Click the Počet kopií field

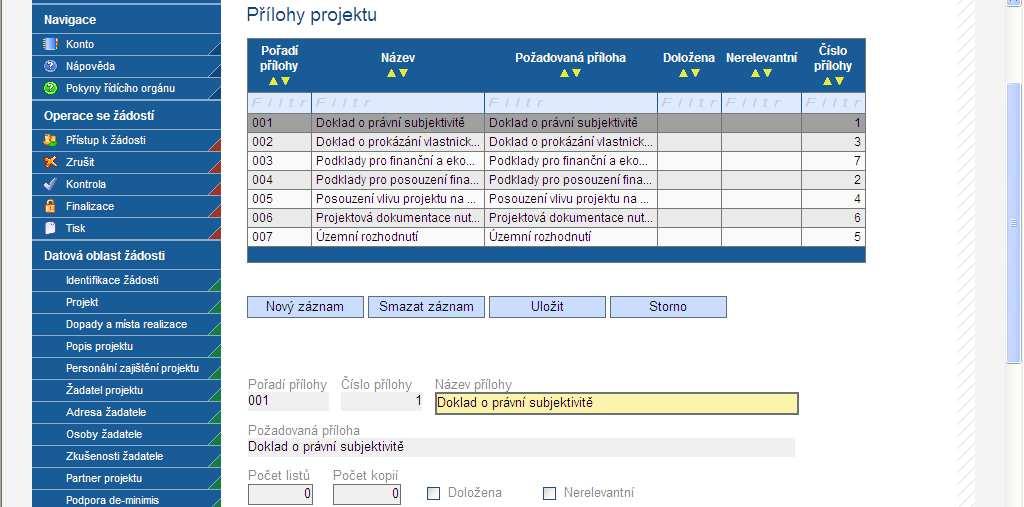[367, 494]
